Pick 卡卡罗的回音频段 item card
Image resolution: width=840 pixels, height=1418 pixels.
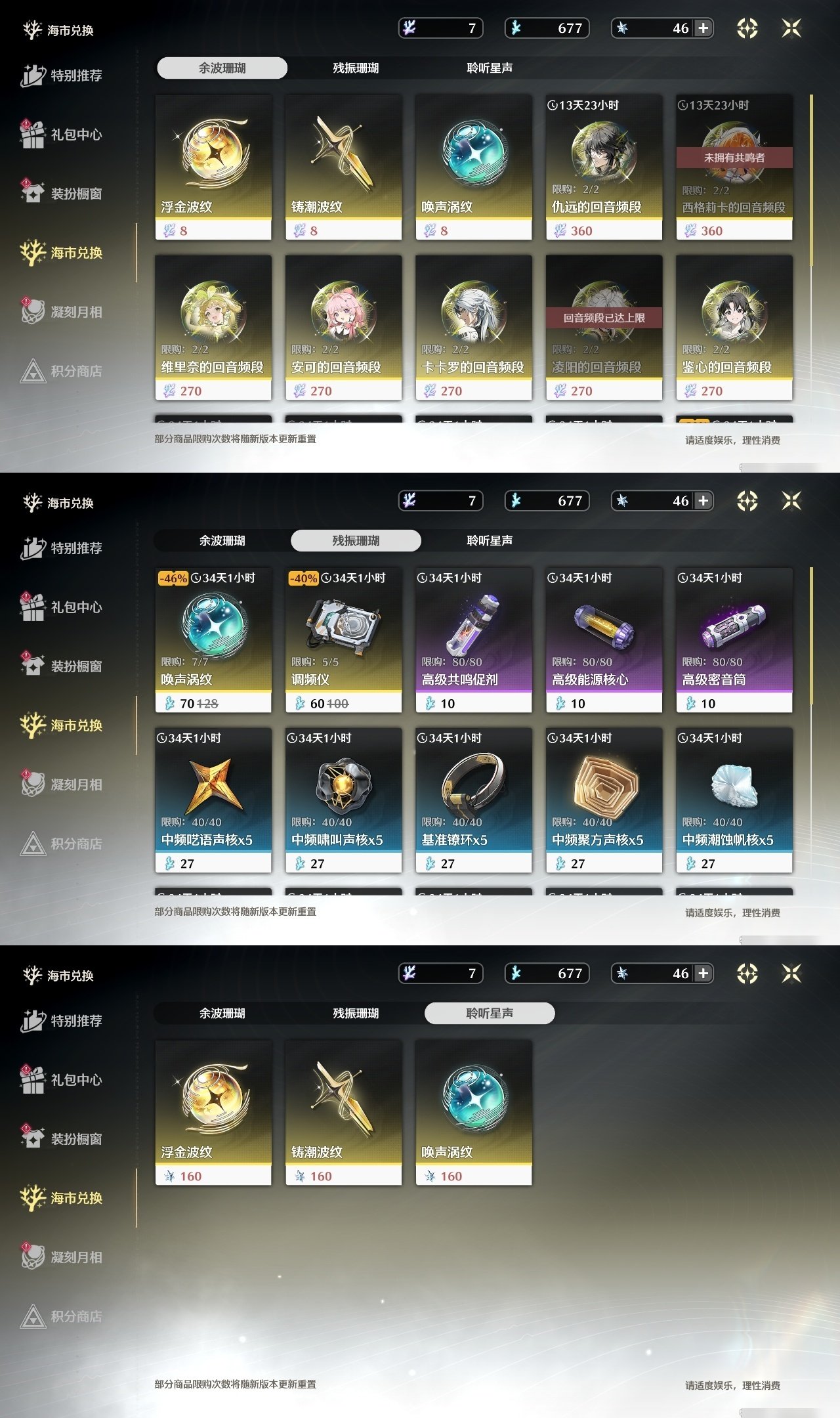(x=474, y=328)
